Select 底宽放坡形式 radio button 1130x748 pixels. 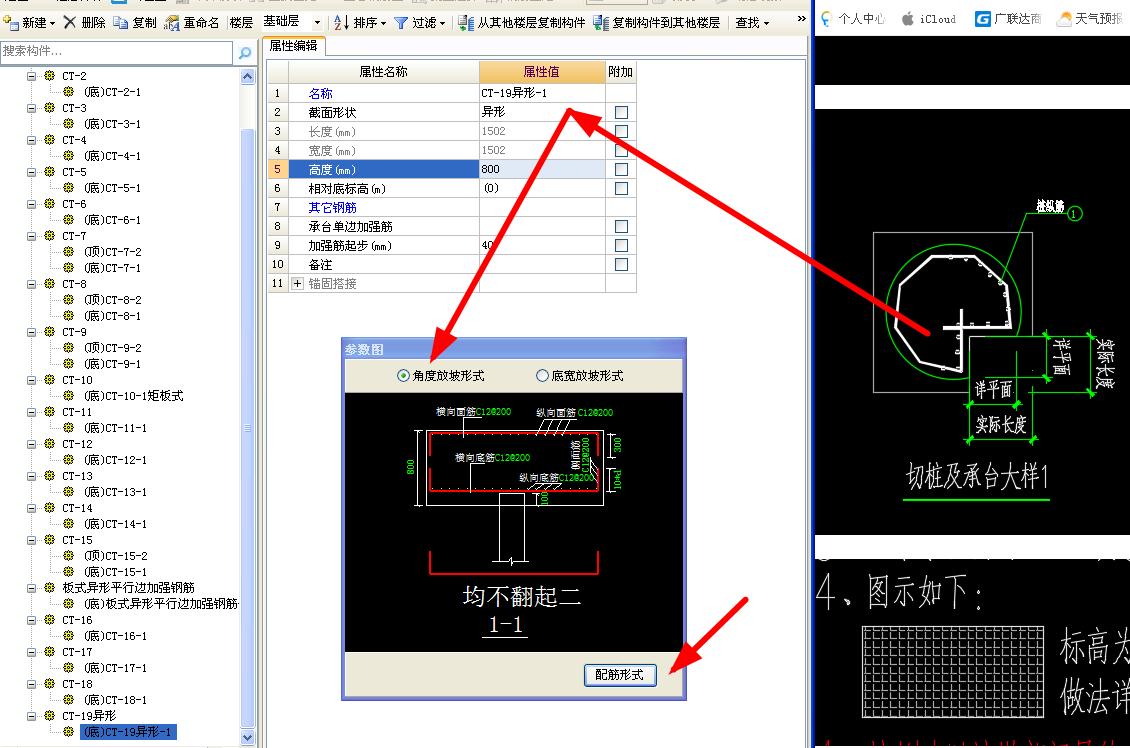(x=542, y=375)
